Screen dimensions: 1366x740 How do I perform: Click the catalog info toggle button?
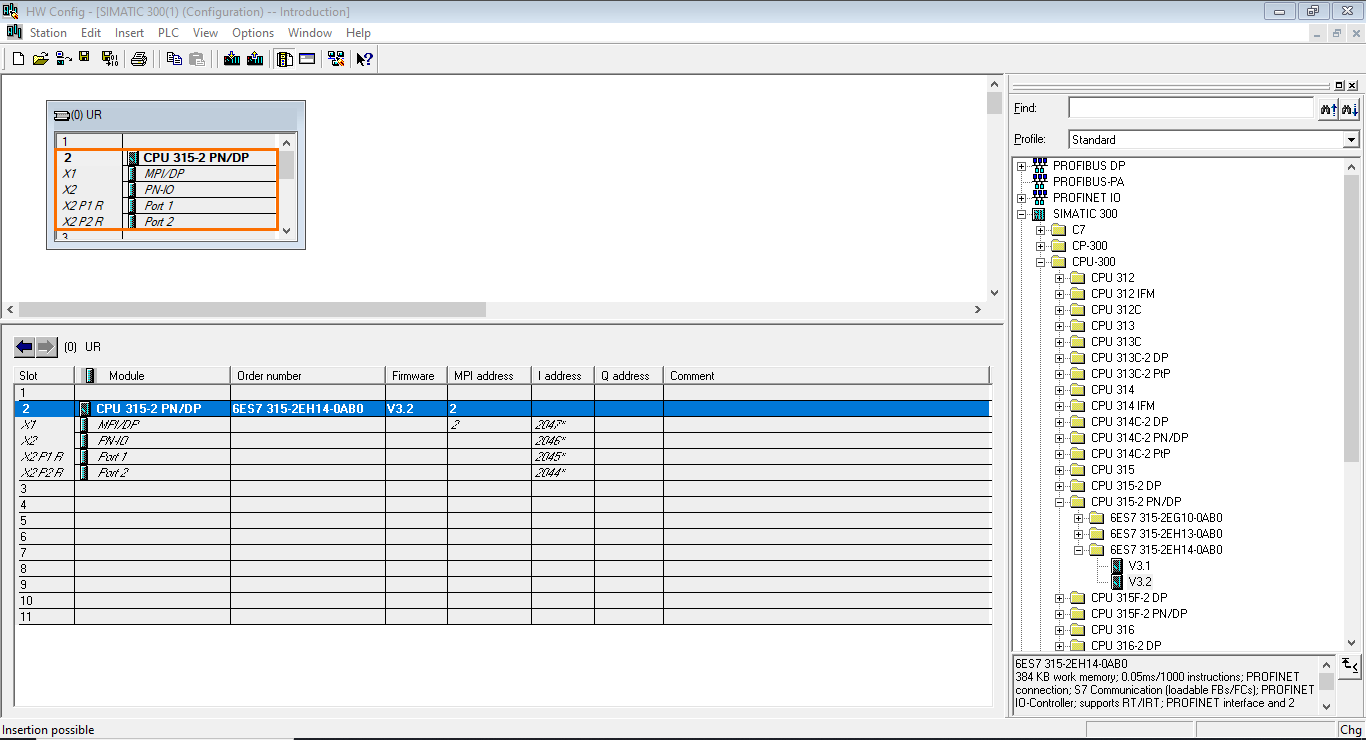click(x=1349, y=665)
